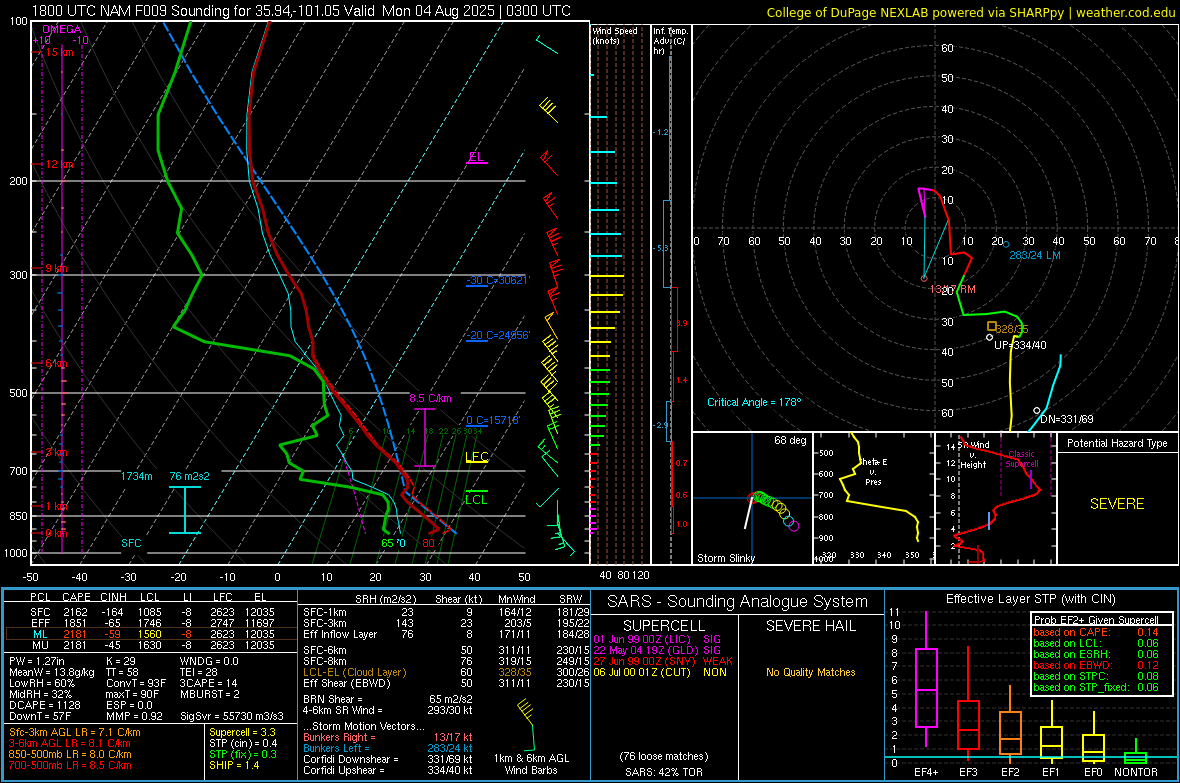Image resolution: width=1180 pixels, height=783 pixels.
Task: Click the 'Eff Shear (EBWD)' row label
Action: (x=347, y=684)
